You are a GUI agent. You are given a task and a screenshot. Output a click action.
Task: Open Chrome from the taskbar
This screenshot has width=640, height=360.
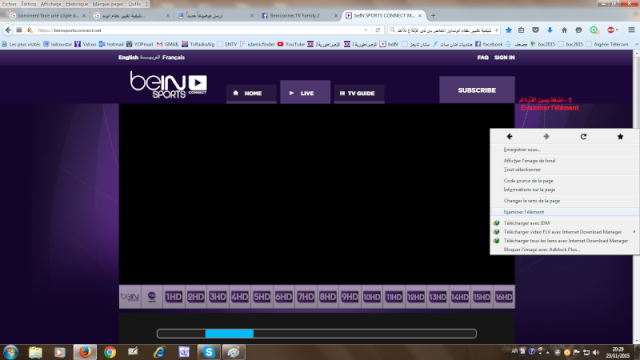tap(109, 352)
